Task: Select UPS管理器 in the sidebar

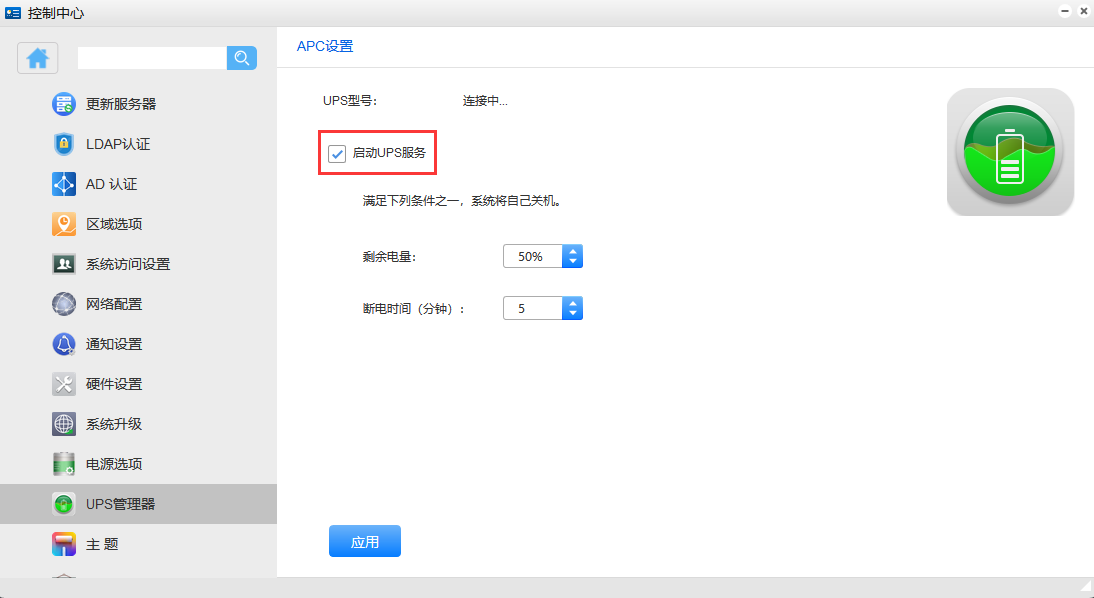Action: 120,504
